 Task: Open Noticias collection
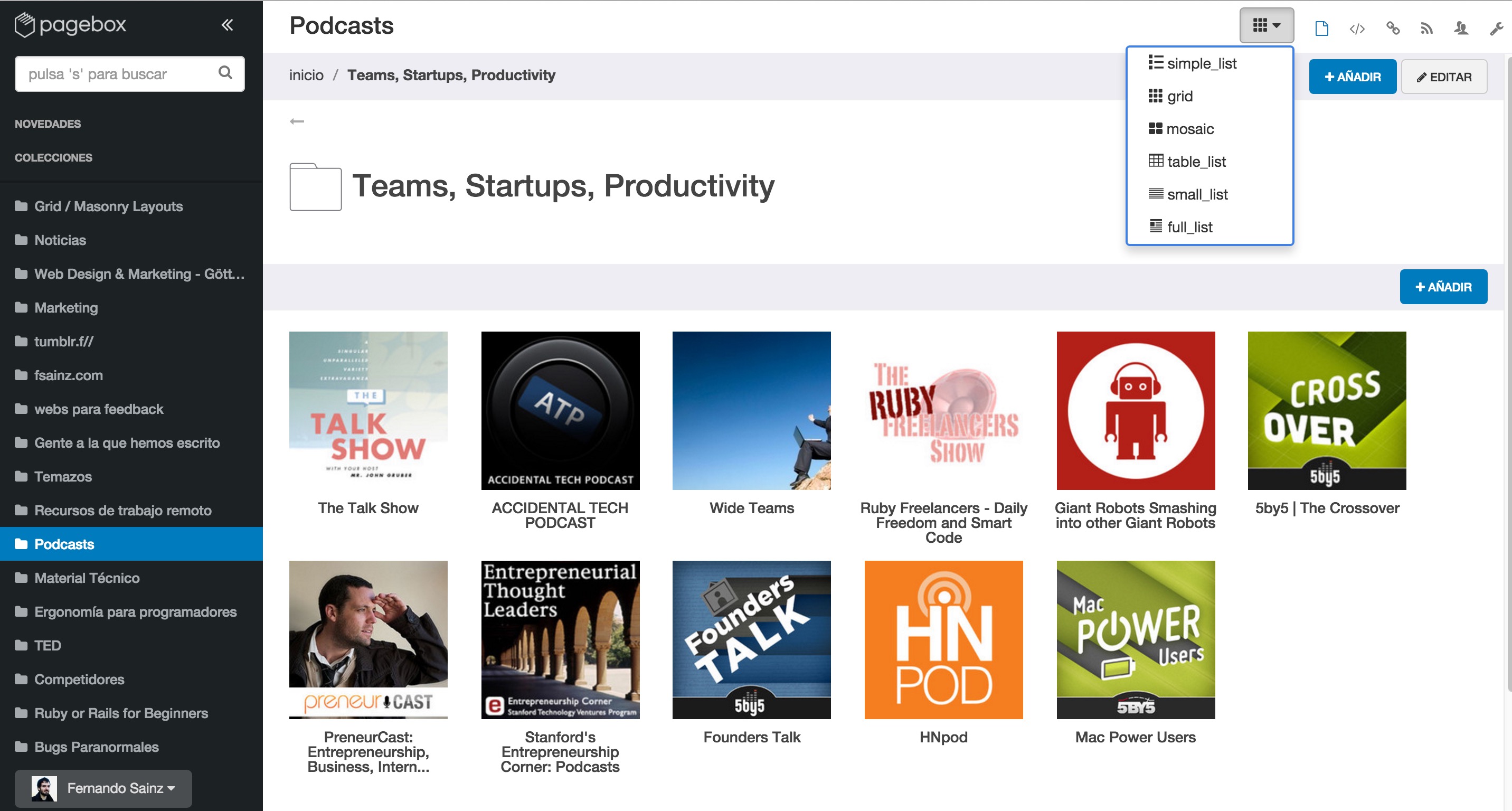click(x=131, y=240)
